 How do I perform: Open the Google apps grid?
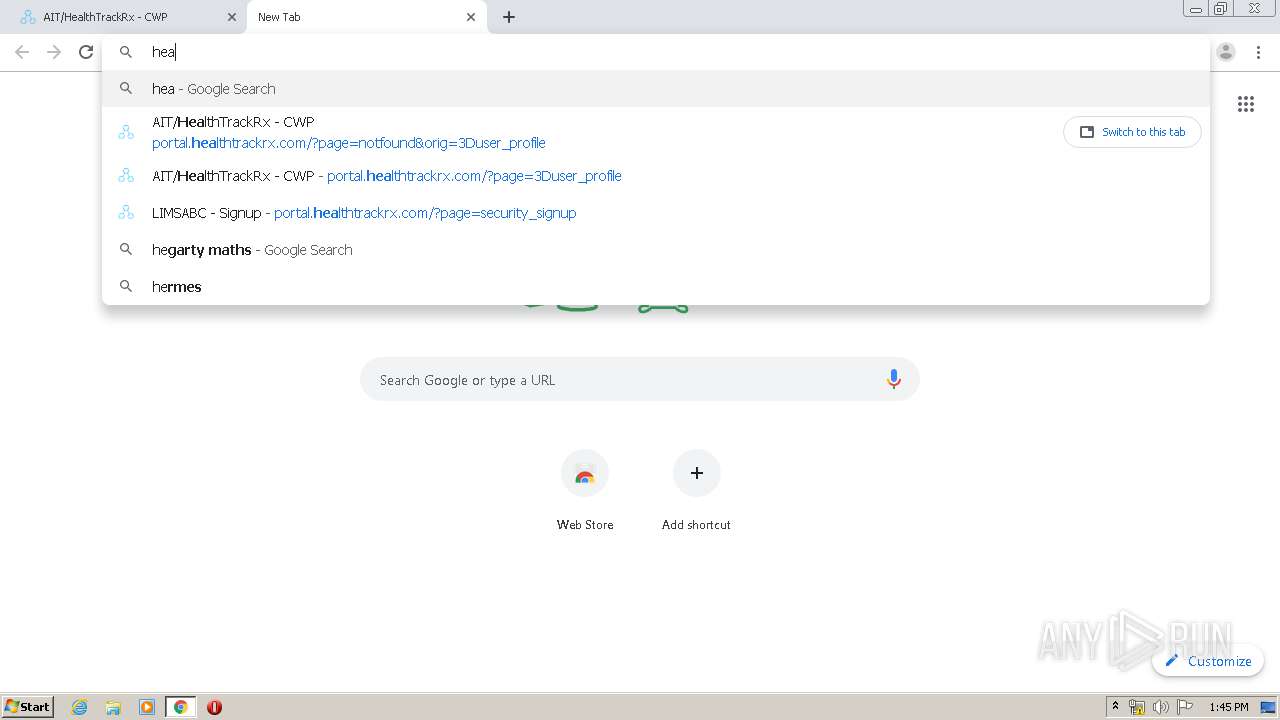click(1246, 104)
